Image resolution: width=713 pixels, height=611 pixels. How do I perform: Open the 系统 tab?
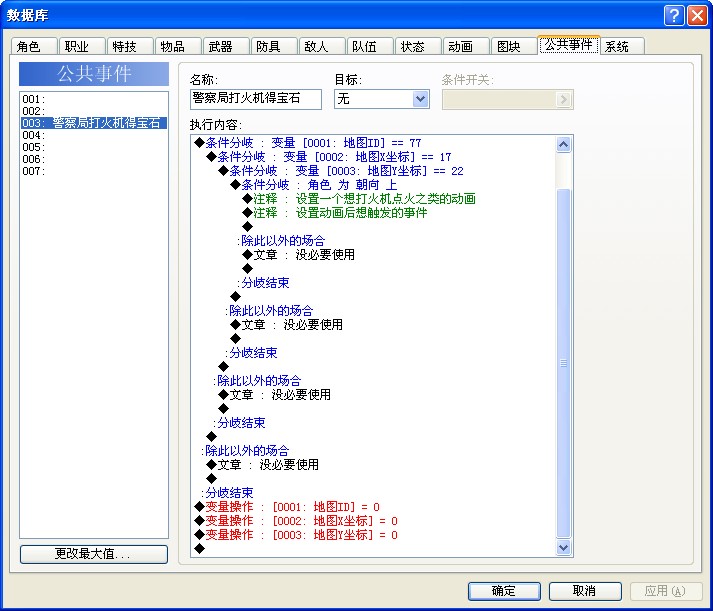tap(622, 46)
